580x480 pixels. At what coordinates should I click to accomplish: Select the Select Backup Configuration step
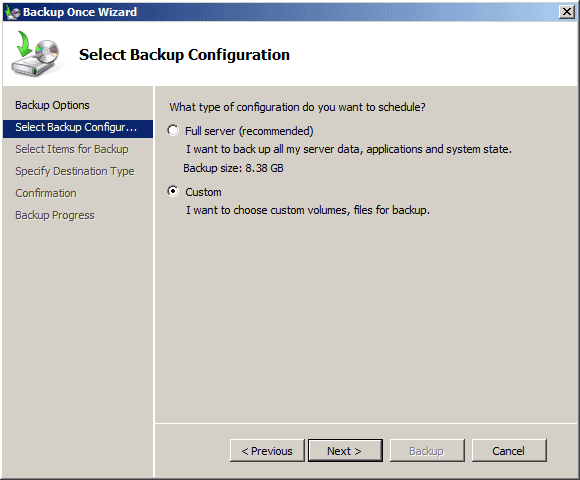[x=78, y=128]
